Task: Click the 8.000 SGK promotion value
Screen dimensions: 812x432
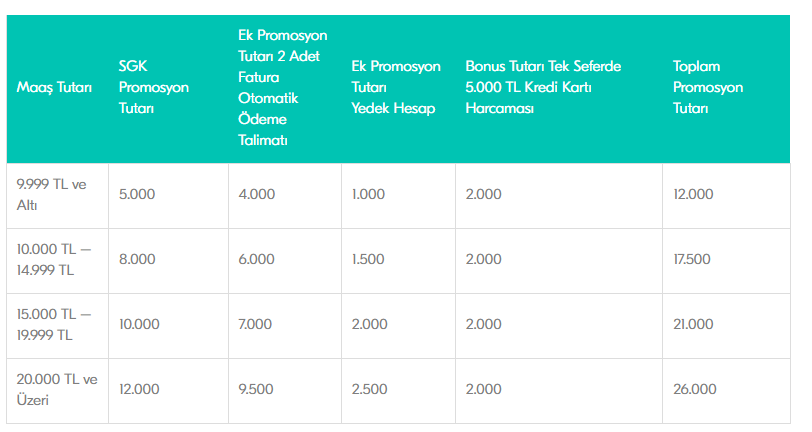Action: point(137,259)
